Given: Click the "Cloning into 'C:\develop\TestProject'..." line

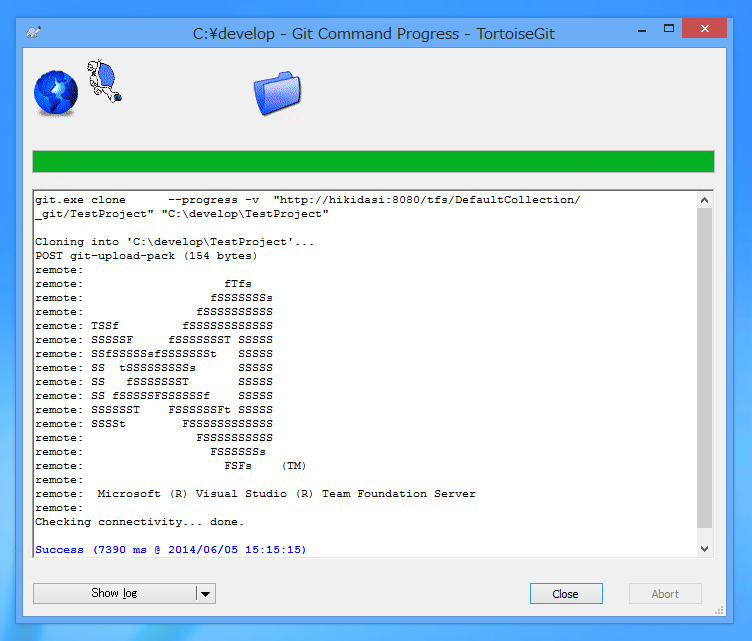Looking at the screenshot, I should click(174, 242).
